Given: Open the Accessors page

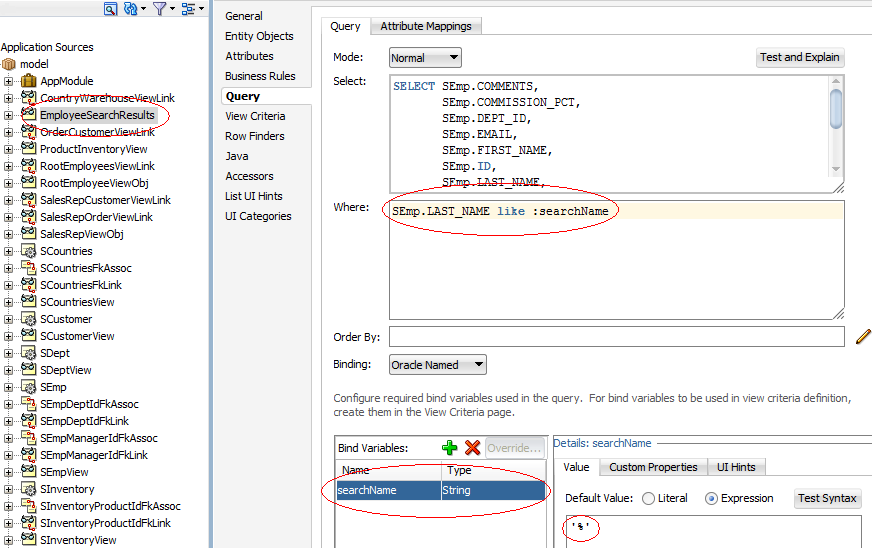Looking at the screenshot, I should 249,176.
